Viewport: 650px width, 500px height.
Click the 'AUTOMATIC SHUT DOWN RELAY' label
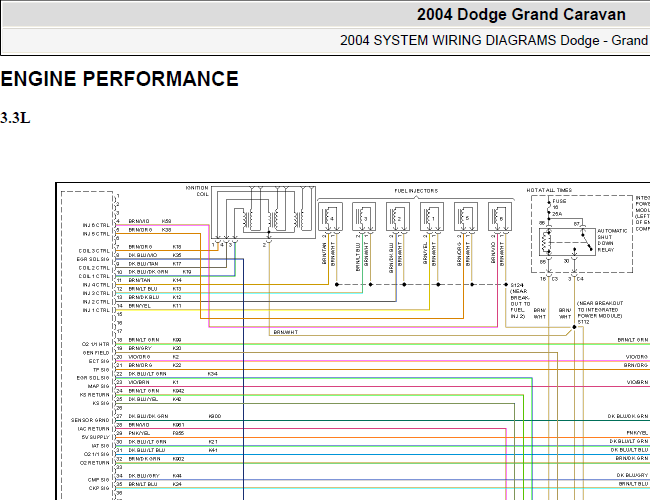pos(612,240)
